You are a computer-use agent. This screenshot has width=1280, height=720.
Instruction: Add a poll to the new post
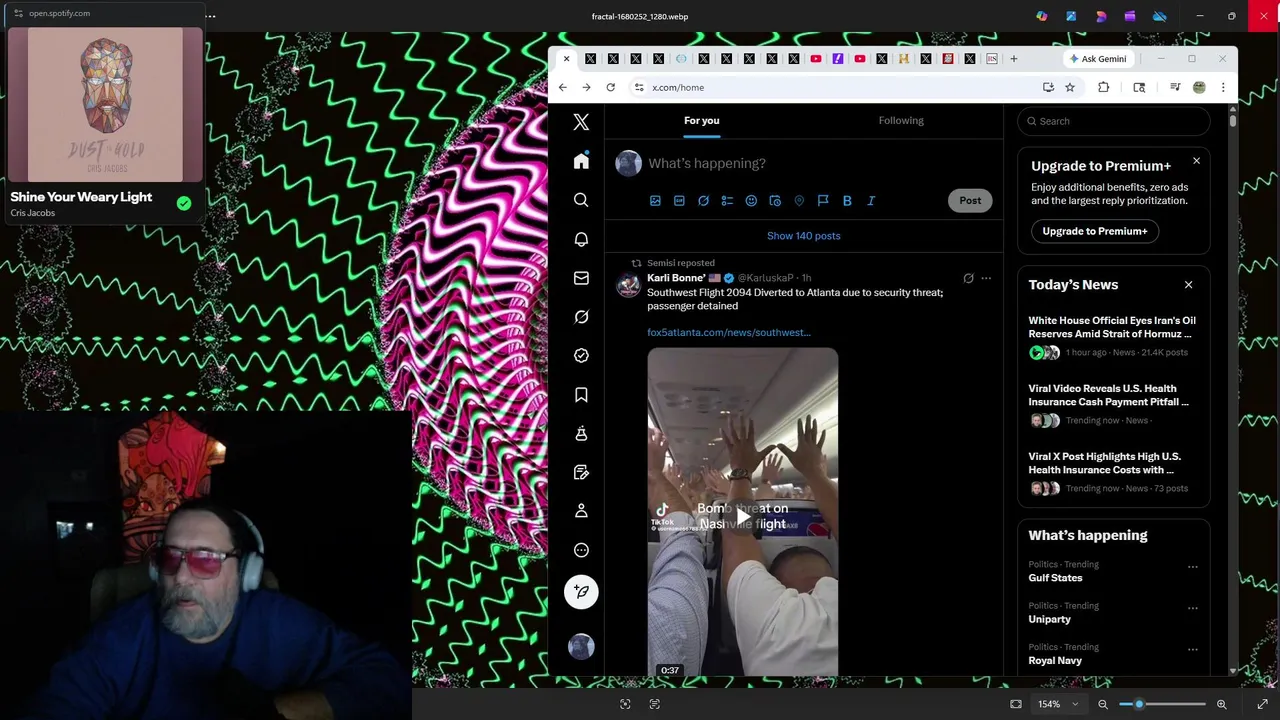pyautogui.click(x=727, y=201)
